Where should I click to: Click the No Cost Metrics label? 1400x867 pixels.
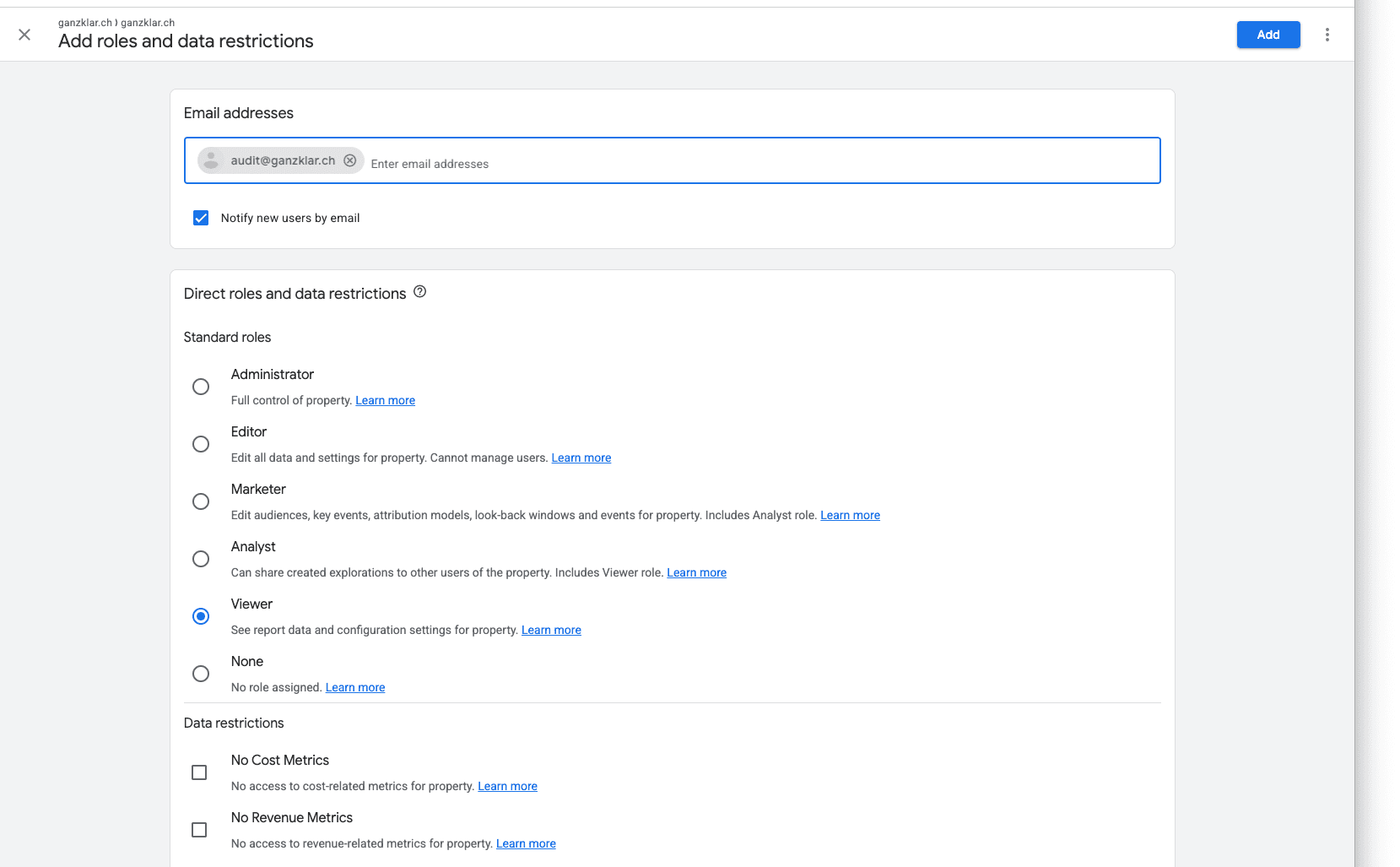280,760
